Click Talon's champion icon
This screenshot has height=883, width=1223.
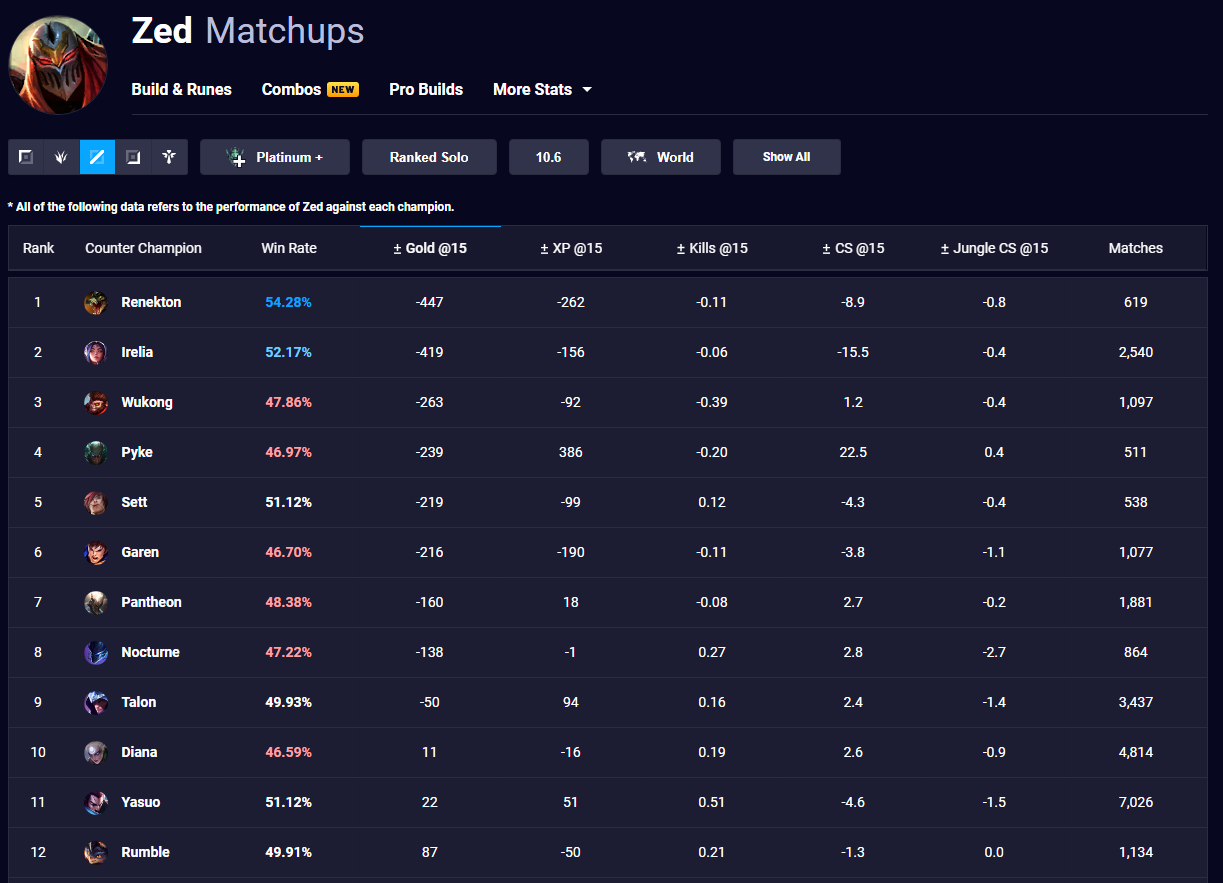click(96, 702)
